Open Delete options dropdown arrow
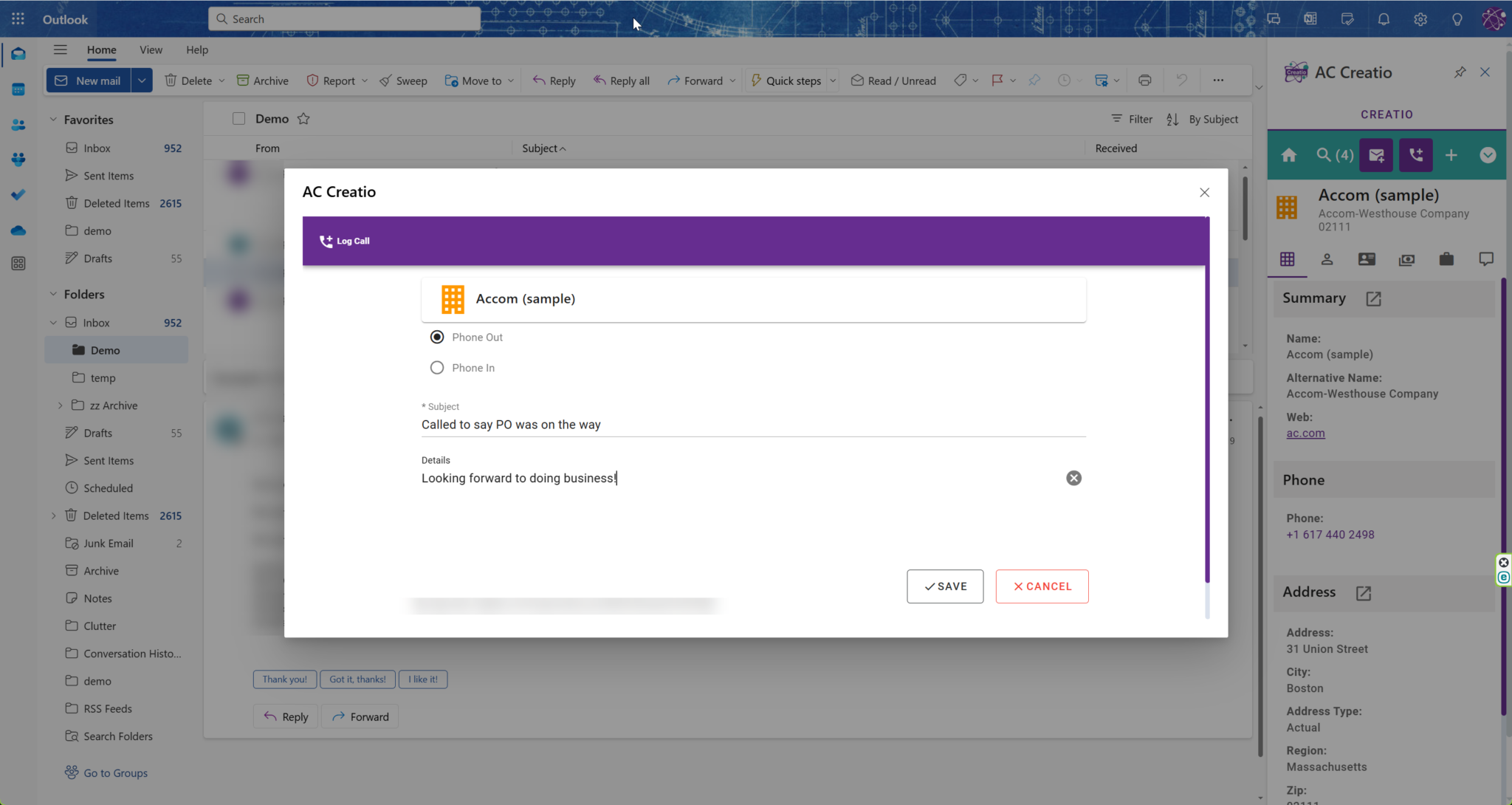This screenshot has width=1512, height=805. click(221, 80)
